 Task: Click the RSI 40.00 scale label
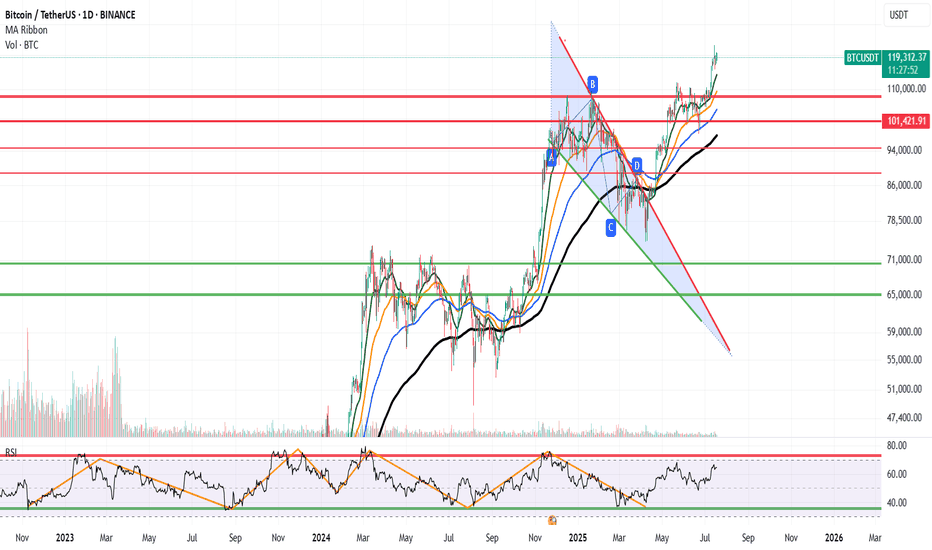tap(897, 502)
